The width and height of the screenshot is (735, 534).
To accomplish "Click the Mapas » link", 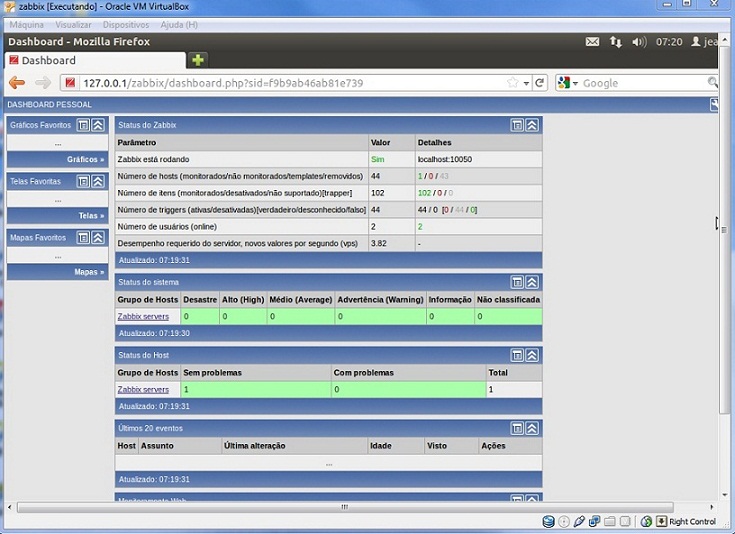I will (x=89, y=272).
